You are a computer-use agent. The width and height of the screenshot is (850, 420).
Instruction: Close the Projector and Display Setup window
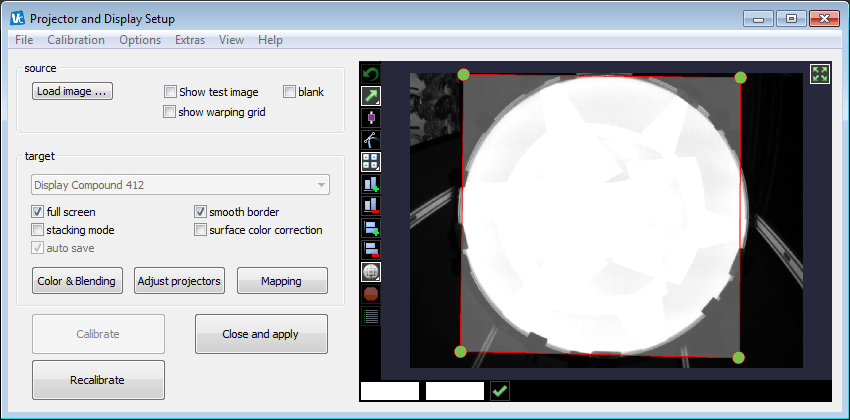click(x=824, y=19)
